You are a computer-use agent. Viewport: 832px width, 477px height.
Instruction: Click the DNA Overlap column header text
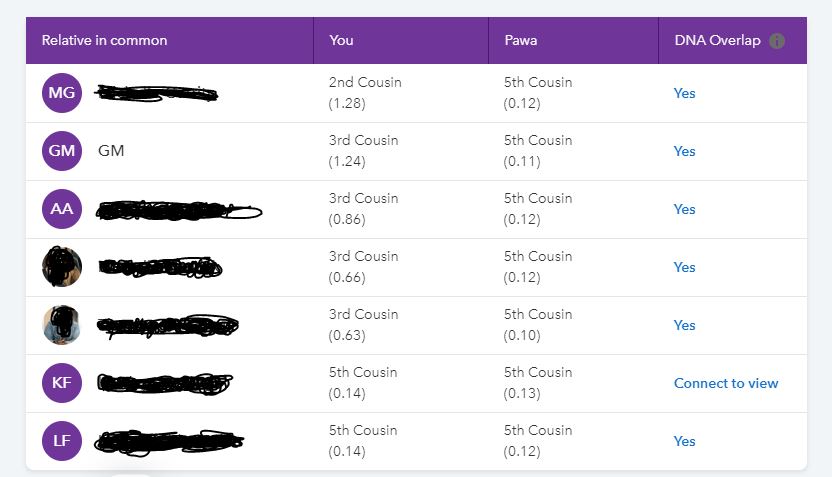point(717,41)
